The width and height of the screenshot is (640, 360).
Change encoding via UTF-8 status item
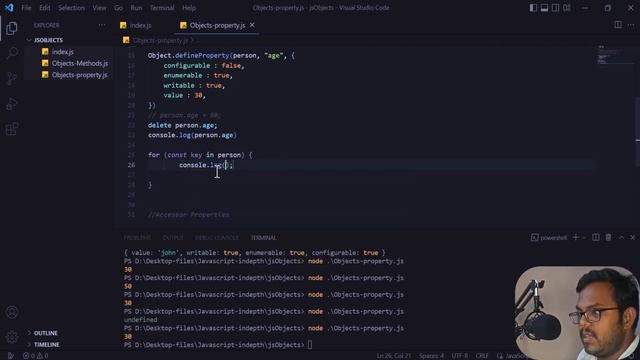460,356
